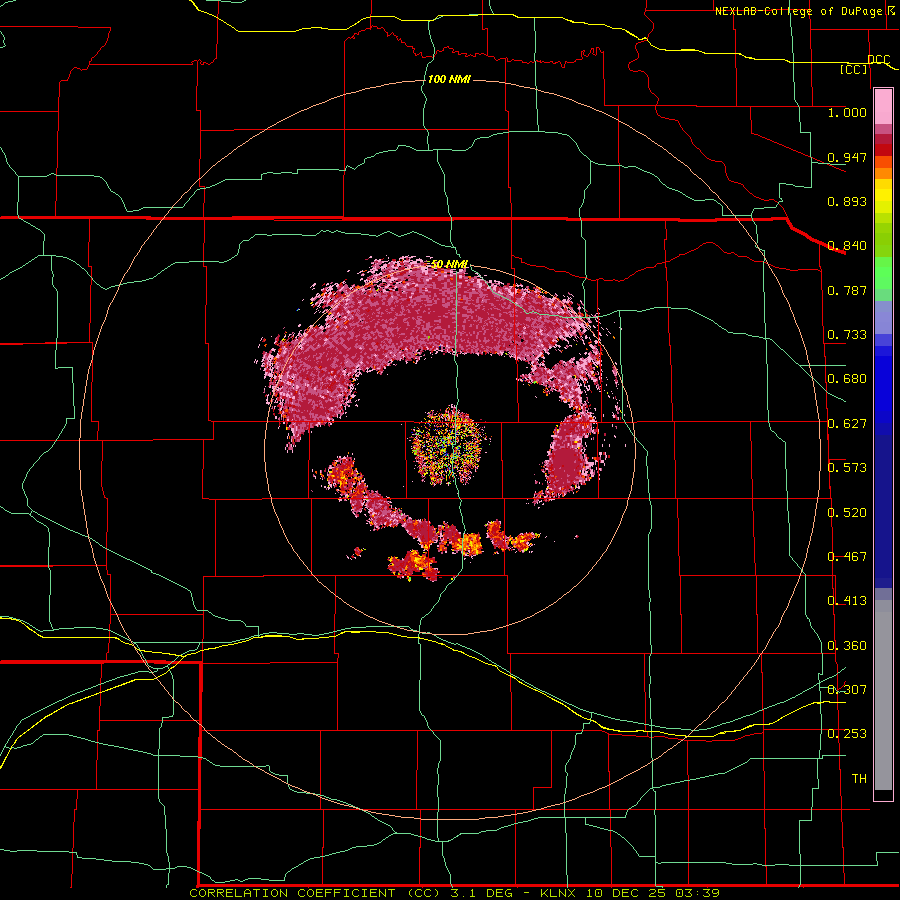900x900 pixels.
Task: Select the 0.840 legend value
Action: pyautogui.click(x=847, y=246)
